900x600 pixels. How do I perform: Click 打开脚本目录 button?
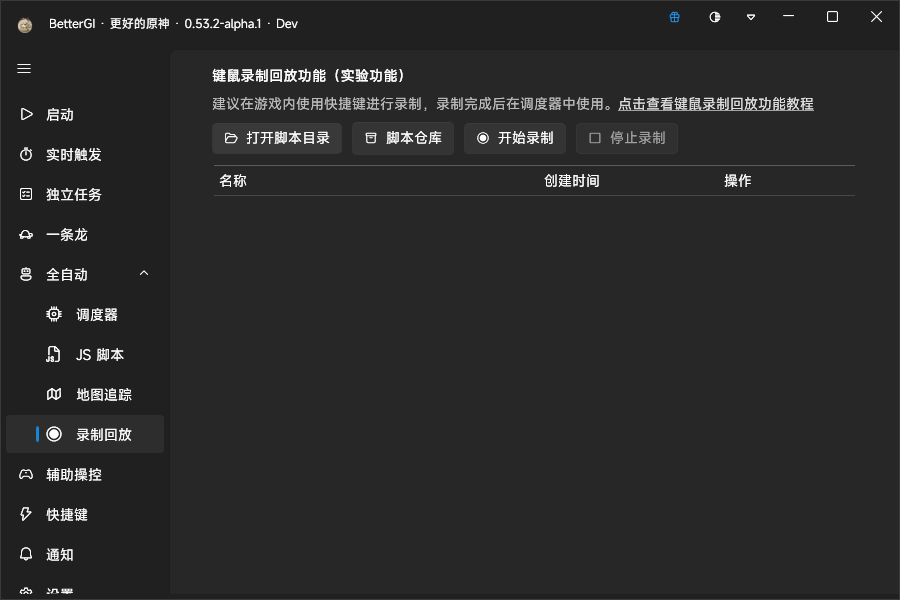(x=277, y=138)
